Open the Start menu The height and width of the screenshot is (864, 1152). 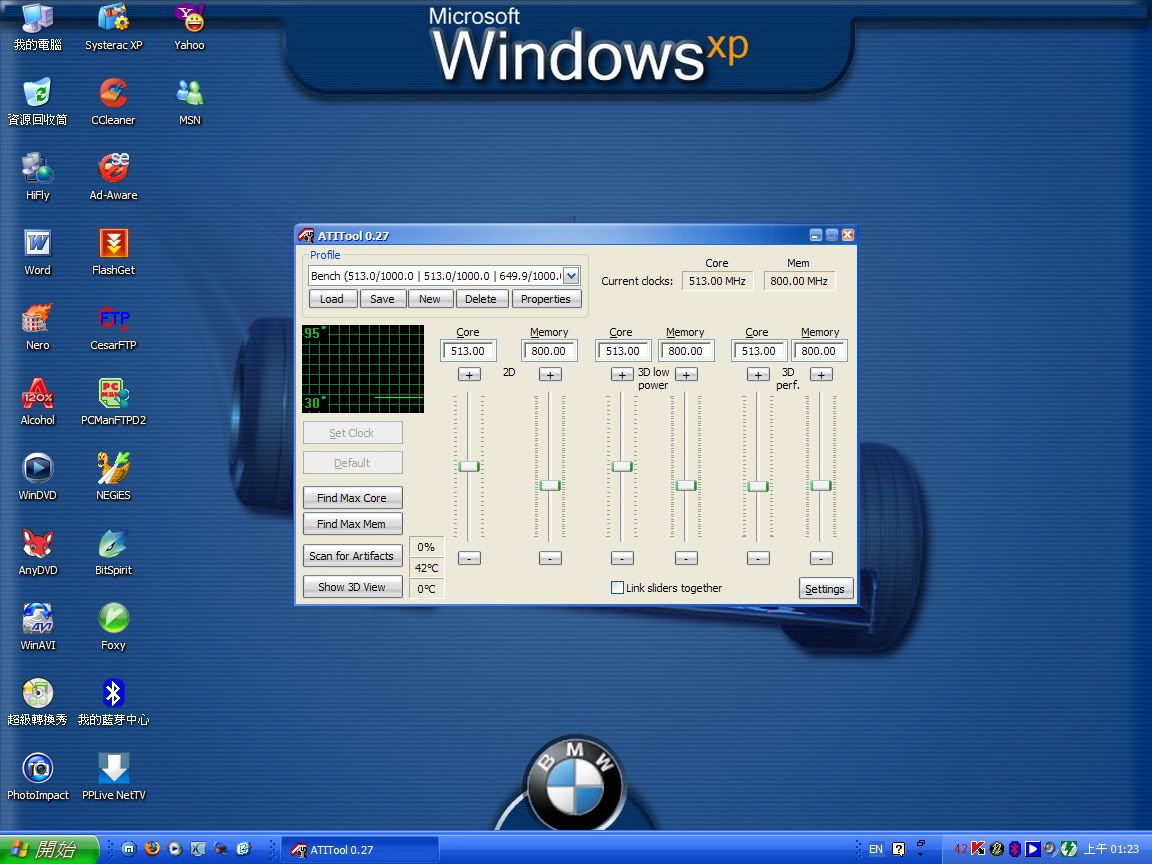pyautogui.click(x=48, y=849)
